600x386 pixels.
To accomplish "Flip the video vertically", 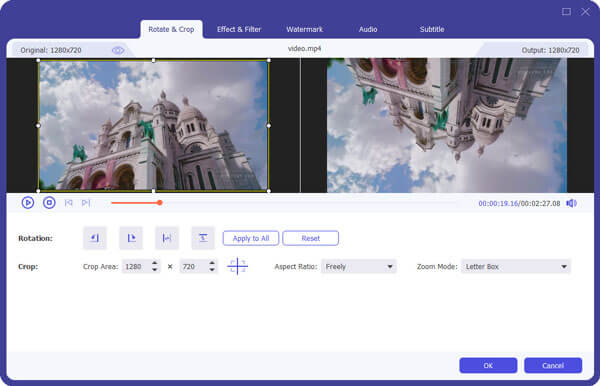I will (x=203, y=238).
